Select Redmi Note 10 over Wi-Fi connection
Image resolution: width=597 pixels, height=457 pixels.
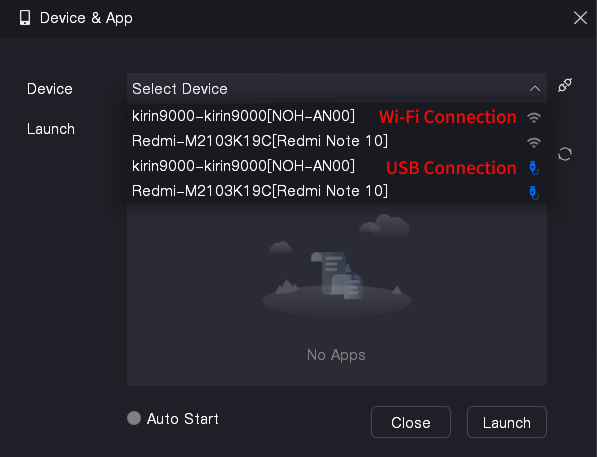coord(337,141)
